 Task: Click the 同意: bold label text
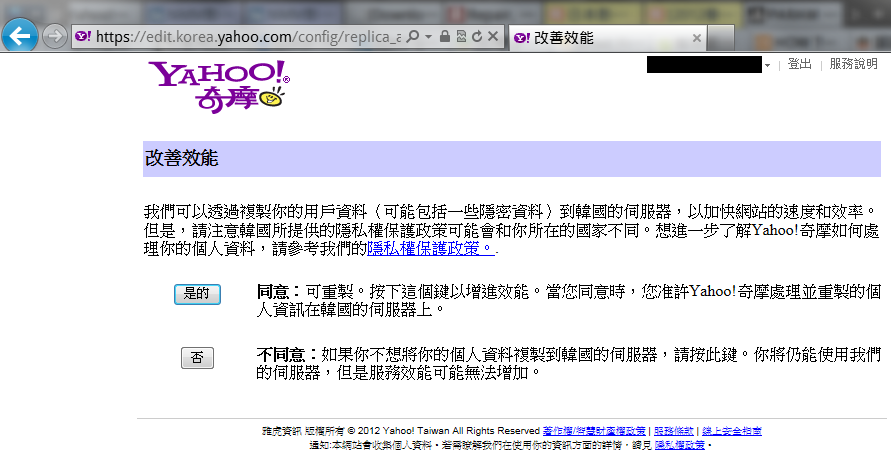(x=278, y=292)
